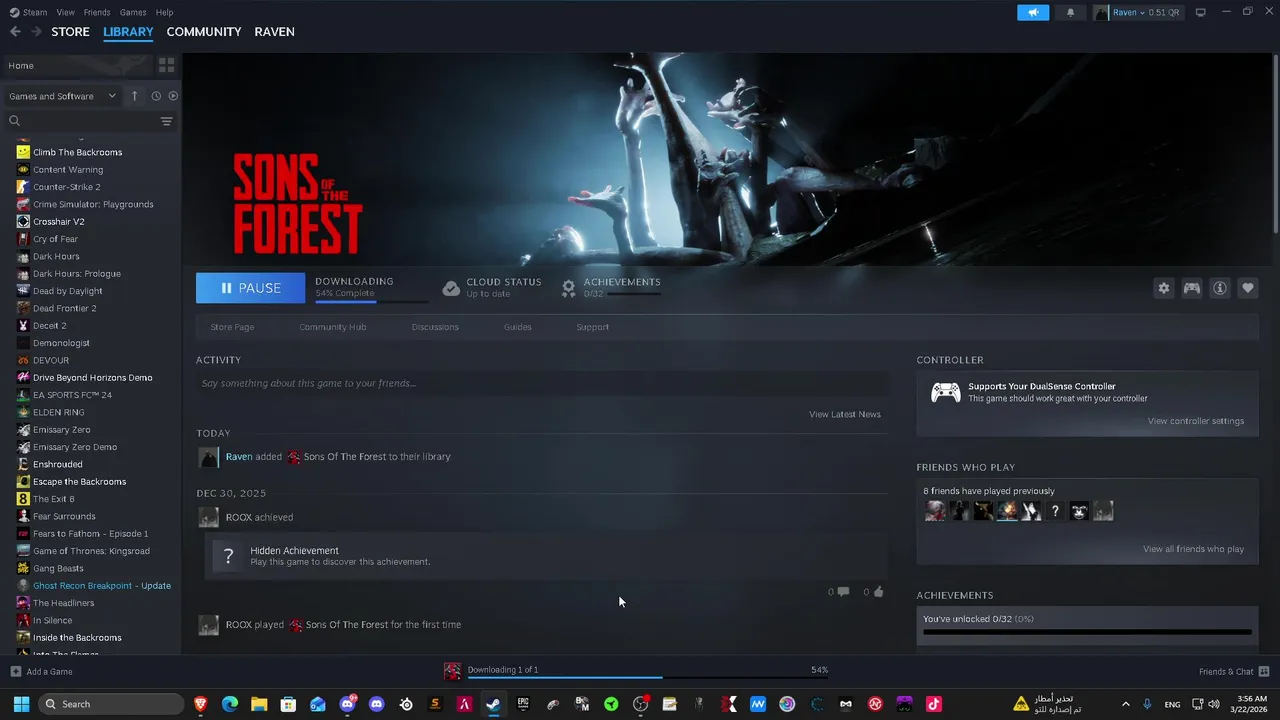This screenshot has width=1280, height=720.
Task: Expand the Games and Software dropdown
Action: [x=63, y=96]
